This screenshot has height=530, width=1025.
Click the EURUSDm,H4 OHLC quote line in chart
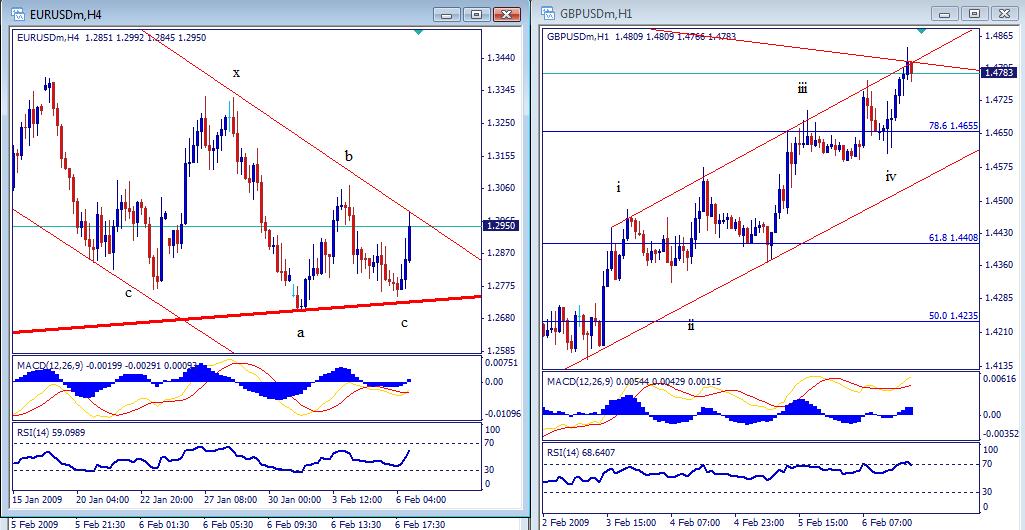[112, 38]
